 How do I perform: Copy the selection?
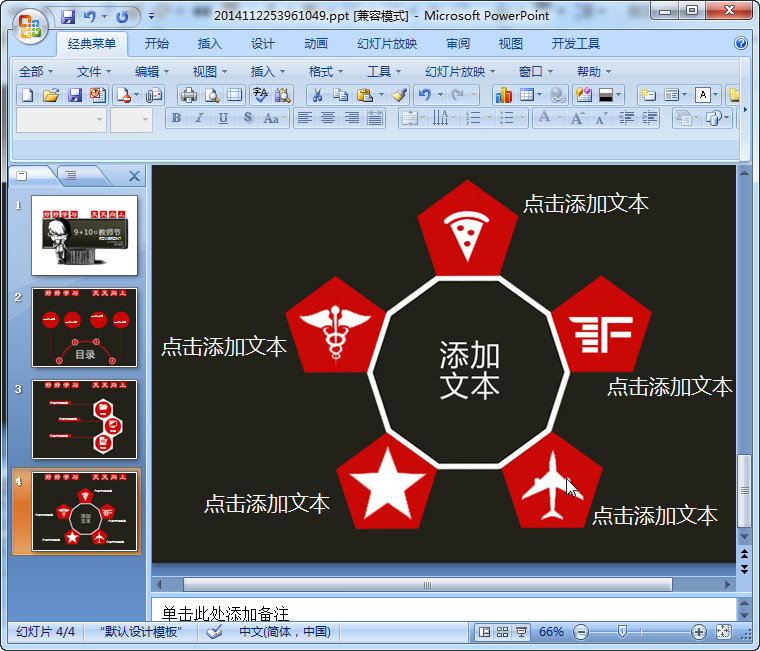[x=341, y=95]
